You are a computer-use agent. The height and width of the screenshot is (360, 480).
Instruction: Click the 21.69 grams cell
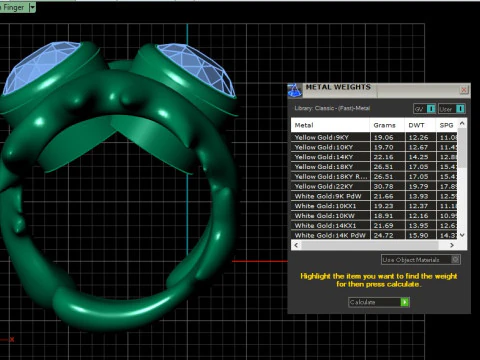click(x=388, y=226)
